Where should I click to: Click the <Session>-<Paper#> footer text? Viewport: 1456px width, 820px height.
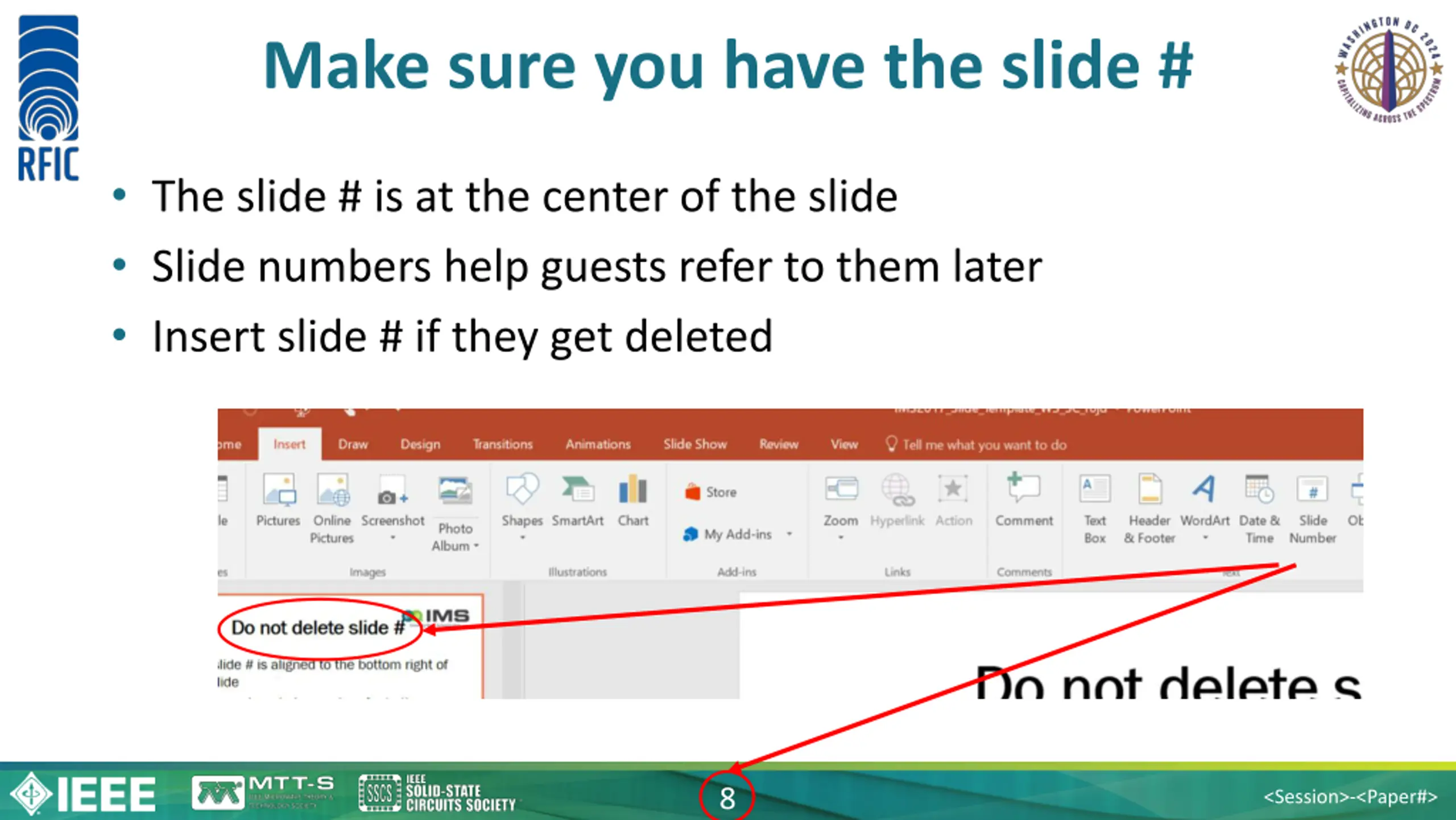point(1350,797)
